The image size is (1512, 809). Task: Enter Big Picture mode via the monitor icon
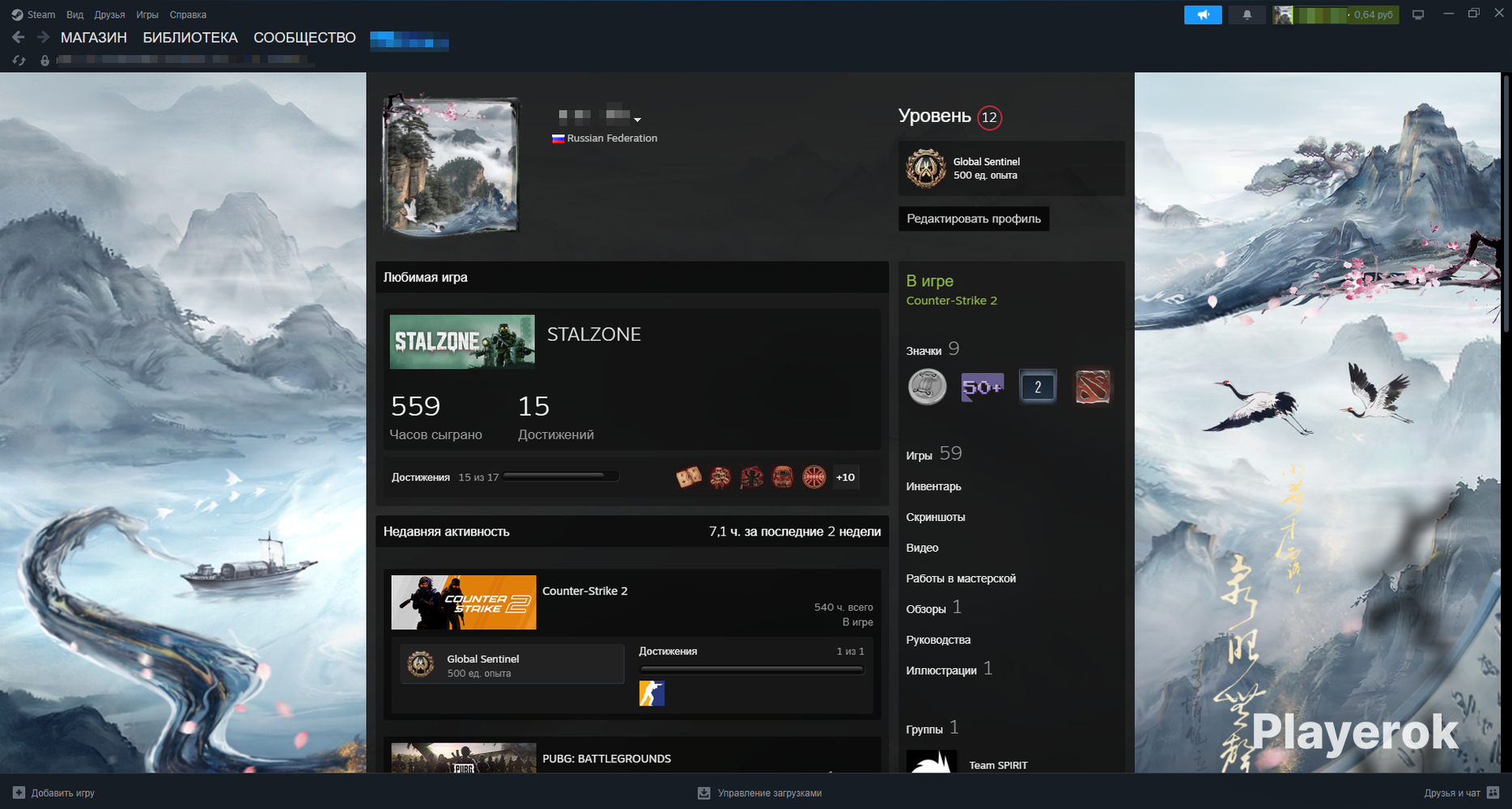pyautogui.click(x=1418, y=15)
